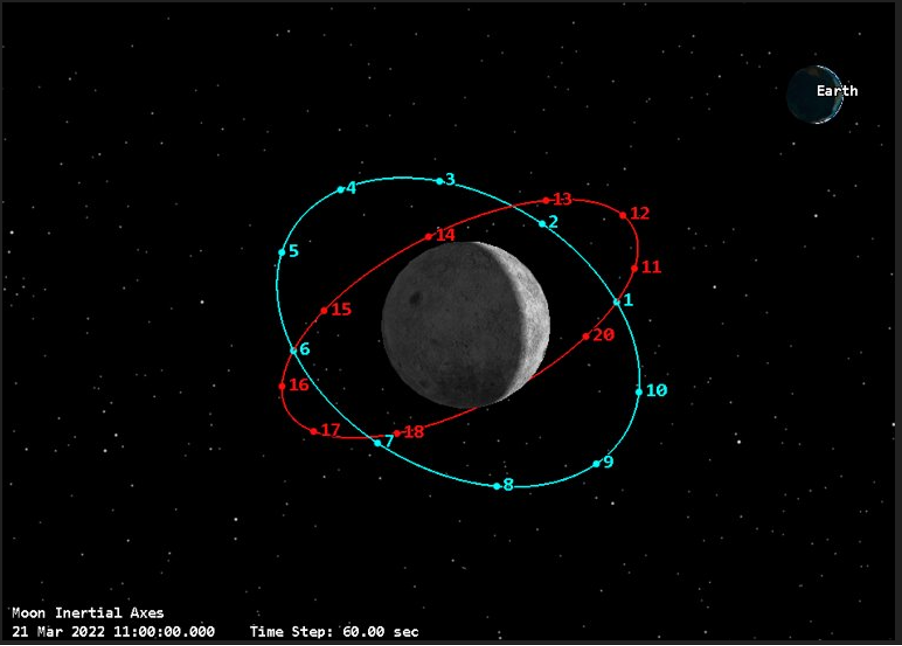Image resolution: width=902 pixels, height=646 pixels.
Task: Click the Earth globe
Action: click(x=812, y=95)
